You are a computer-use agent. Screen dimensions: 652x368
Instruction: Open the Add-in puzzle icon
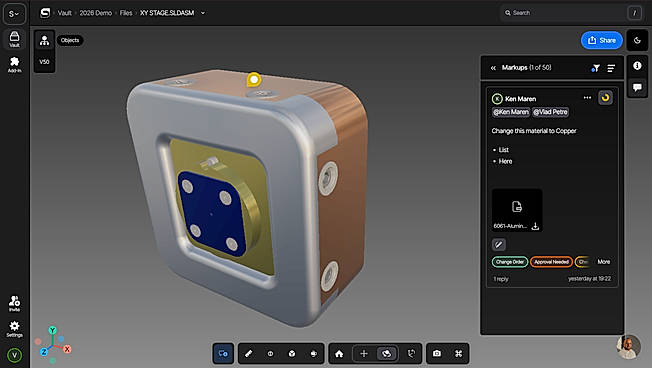(x=15, y=64)
